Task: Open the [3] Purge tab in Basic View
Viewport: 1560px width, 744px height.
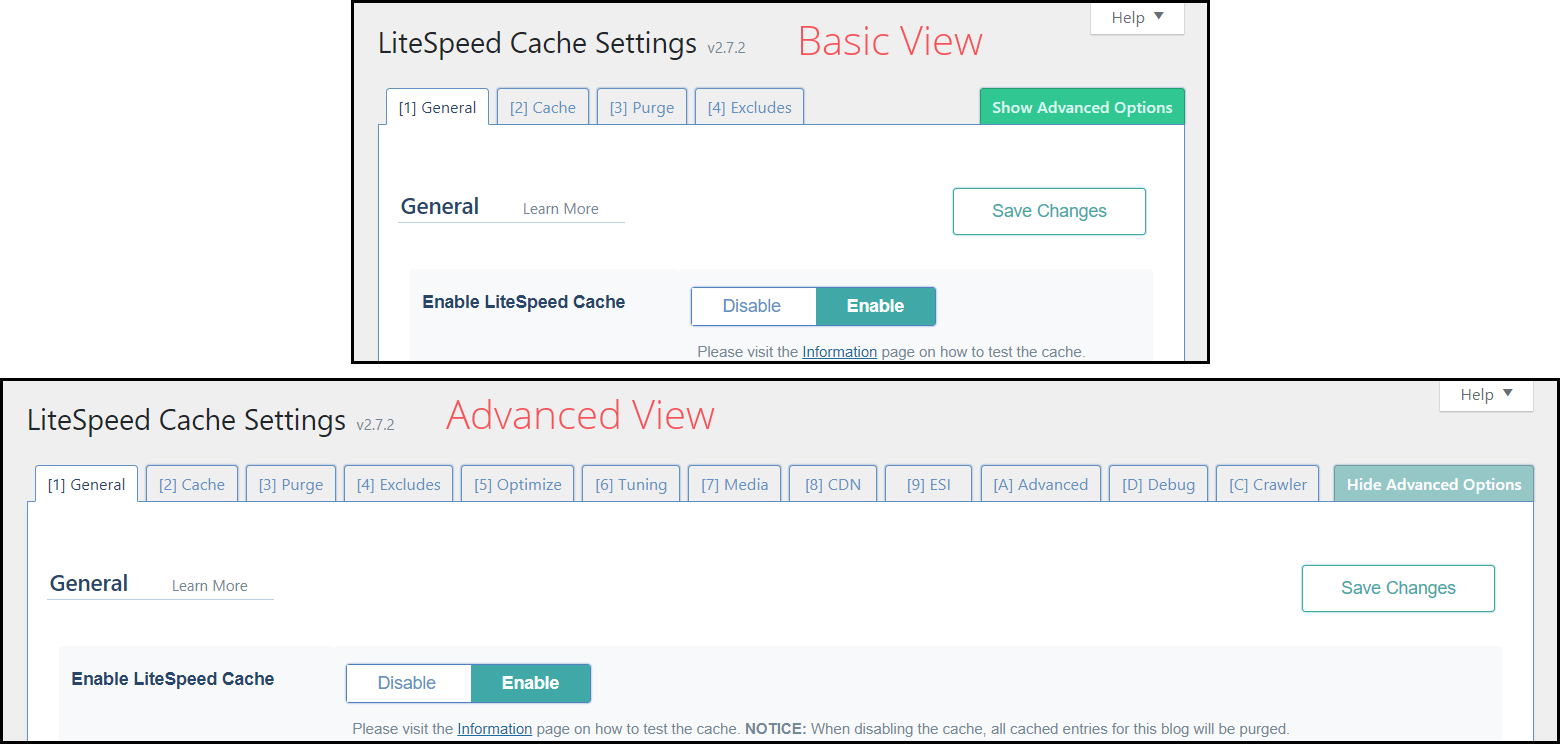Action: [x=642, y=107]
